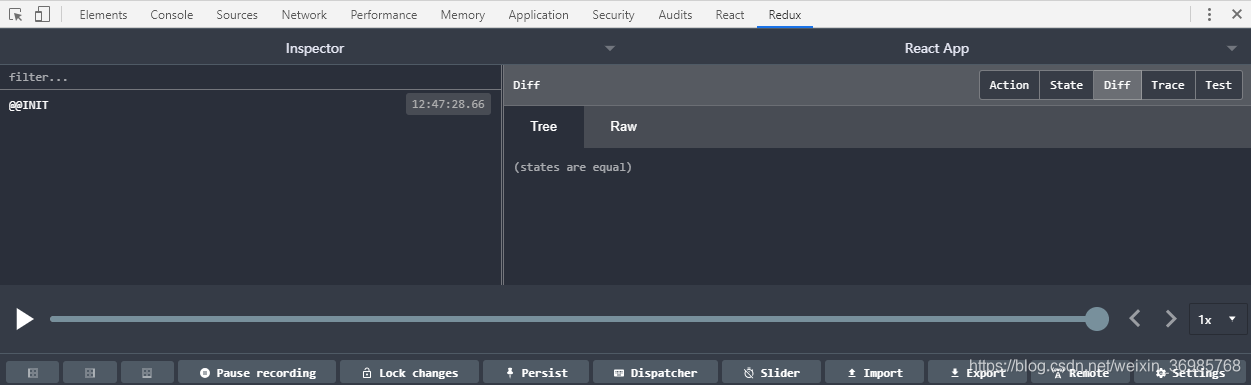1251x385 pixels.
Task: Select the @@INIT action entry
Action: [250, 104]
